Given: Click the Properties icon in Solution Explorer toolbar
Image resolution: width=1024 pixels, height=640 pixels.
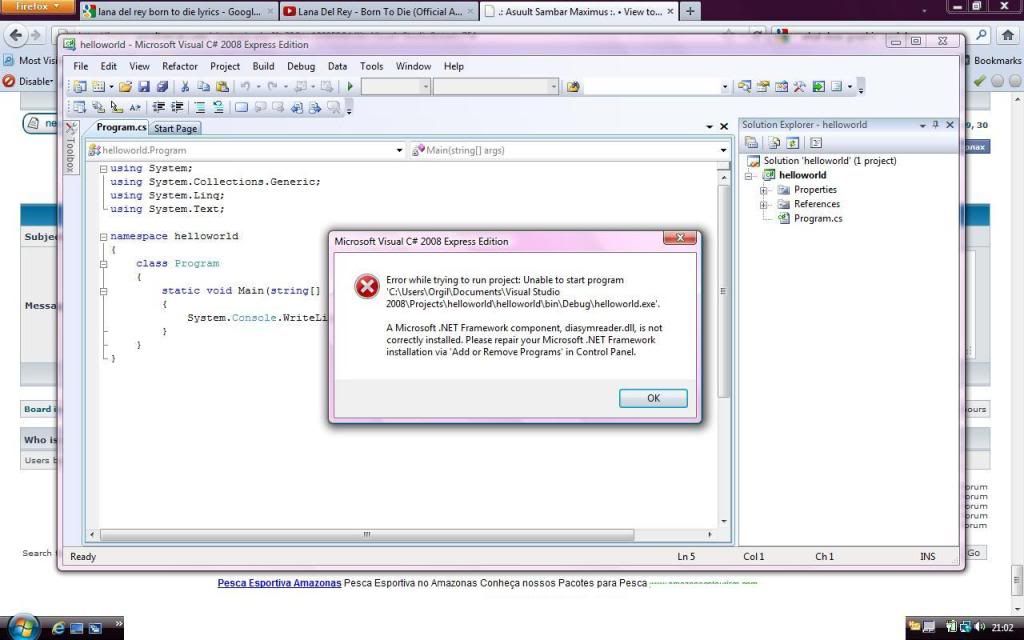Looking at the screenshot, I should click(x=752, y=143).
